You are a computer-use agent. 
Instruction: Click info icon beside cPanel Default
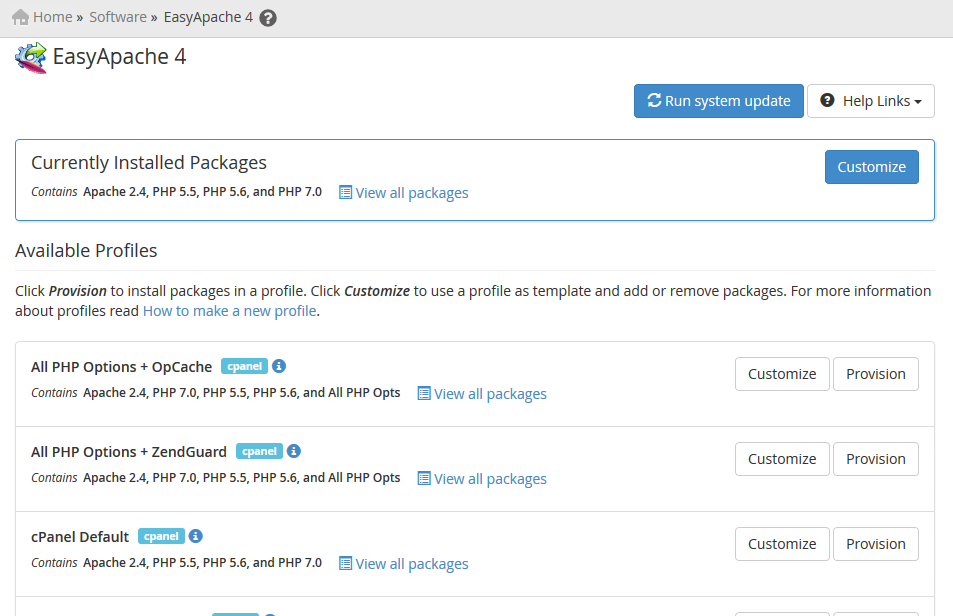(196, 536)
